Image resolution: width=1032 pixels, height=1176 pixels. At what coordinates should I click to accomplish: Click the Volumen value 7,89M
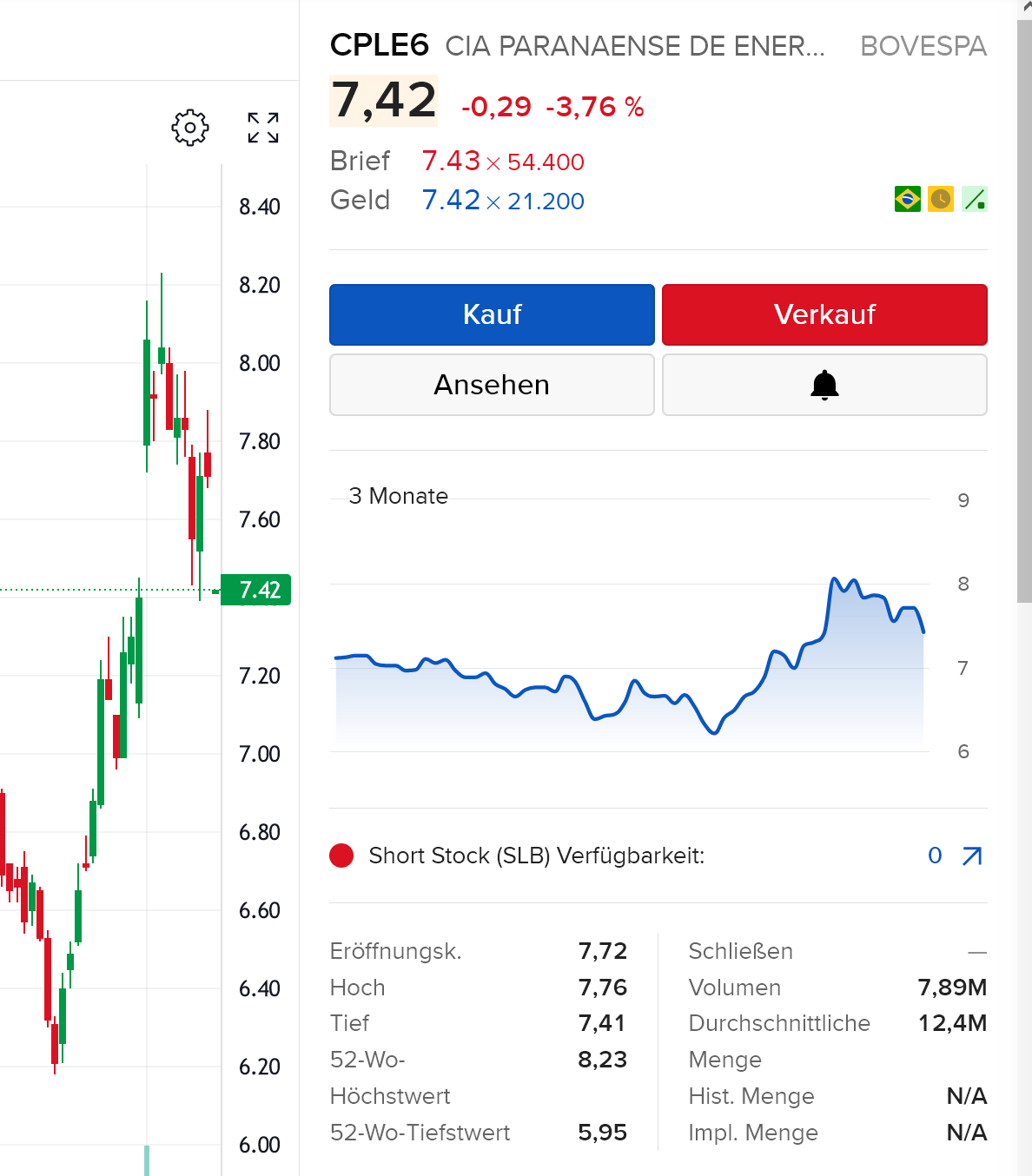pyautogui.click(x=952, y=988)
